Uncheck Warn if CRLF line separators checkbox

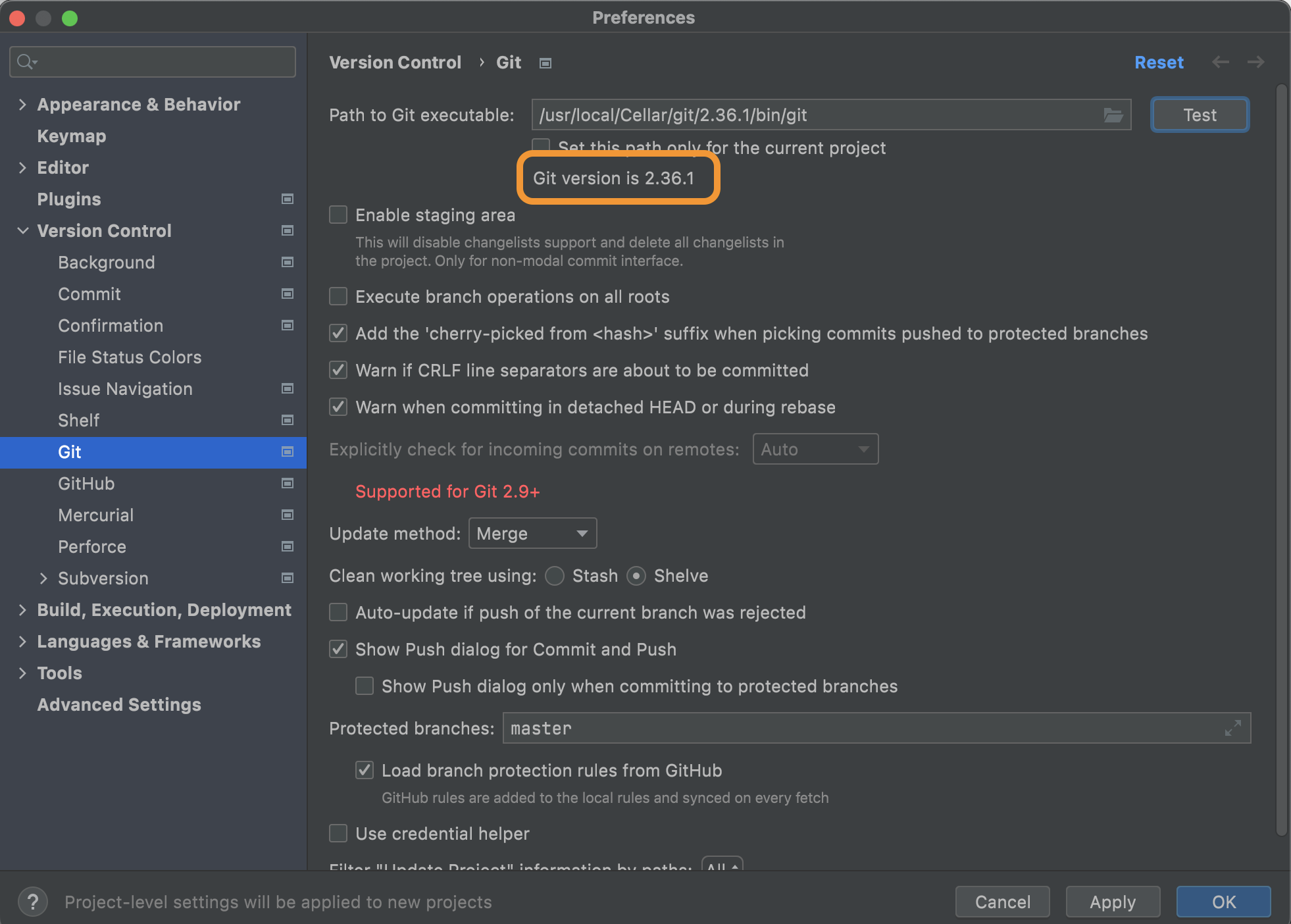point(338,371)
